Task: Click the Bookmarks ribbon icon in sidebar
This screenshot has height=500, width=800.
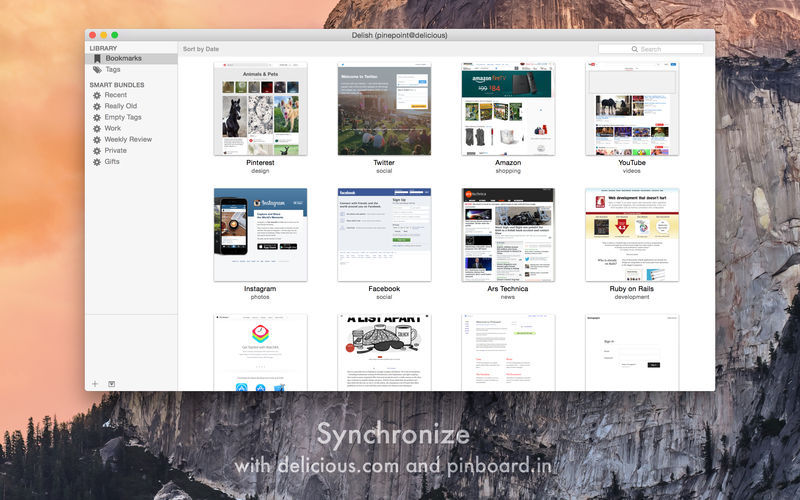Action: (97, 59)
